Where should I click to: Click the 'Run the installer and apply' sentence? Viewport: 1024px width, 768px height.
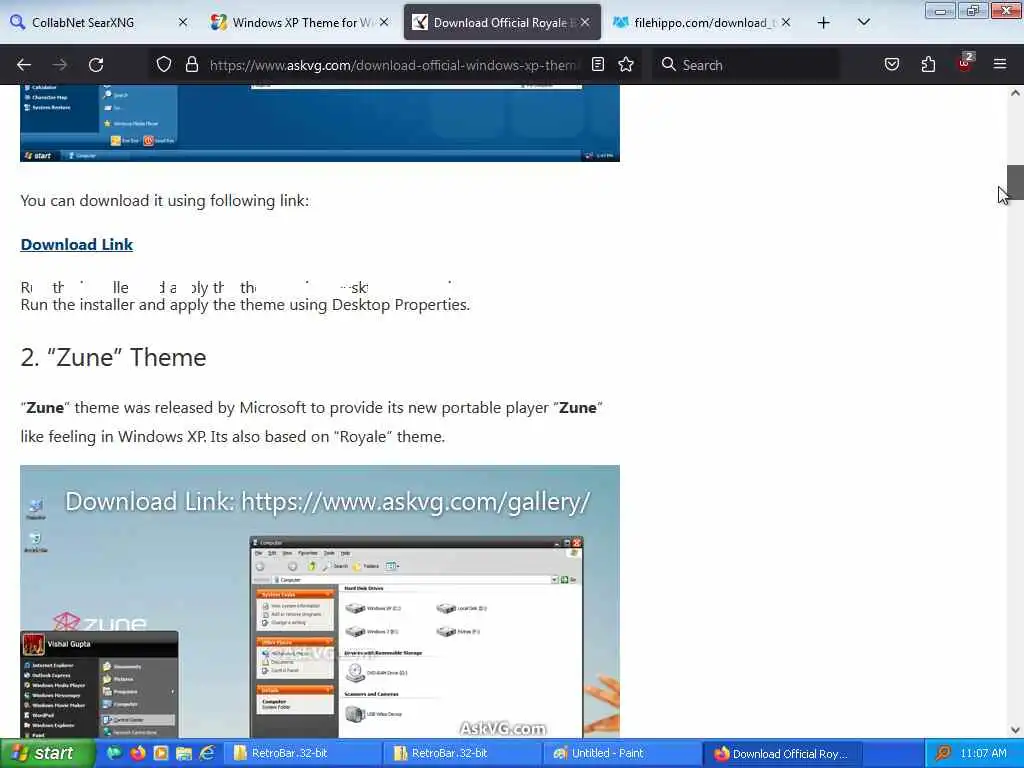point(245,304)
